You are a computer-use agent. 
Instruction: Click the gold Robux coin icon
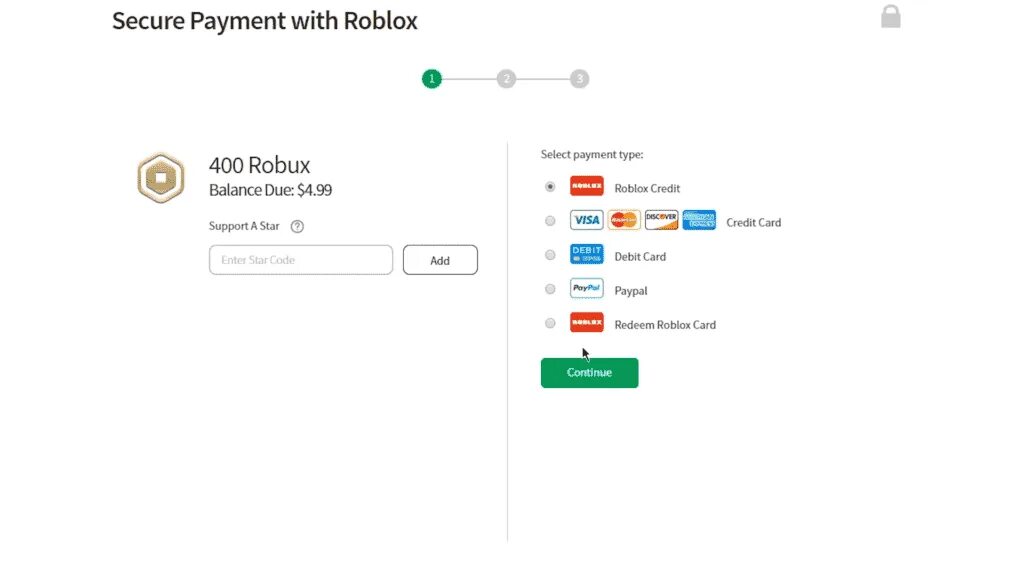pos(161,178)
